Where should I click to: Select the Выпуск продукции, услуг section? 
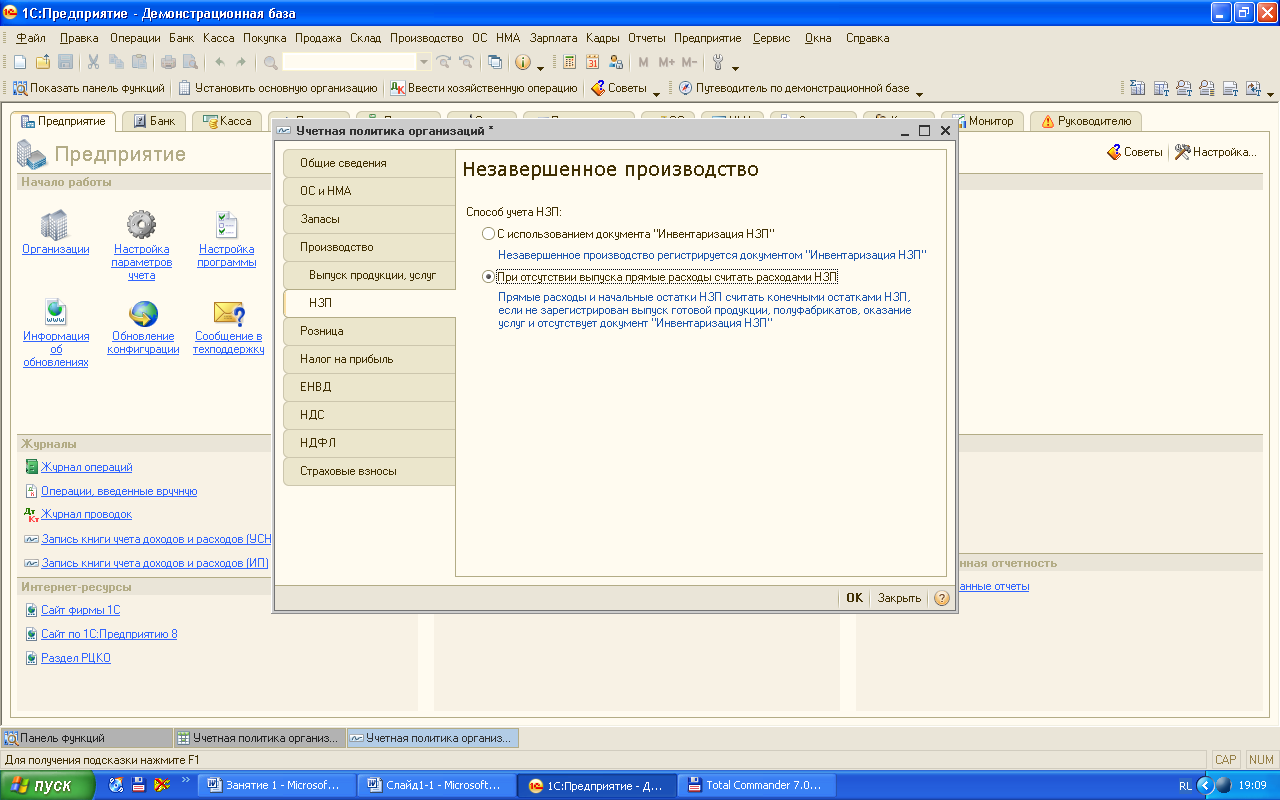(369, 275)
